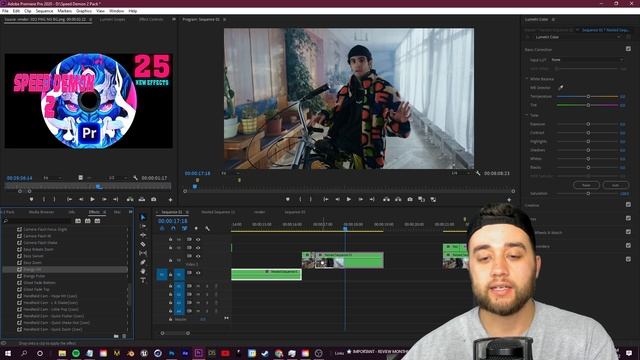This screenshot has height=360, width=640.
Task: Select the Type tool
Action: [143, 280]
